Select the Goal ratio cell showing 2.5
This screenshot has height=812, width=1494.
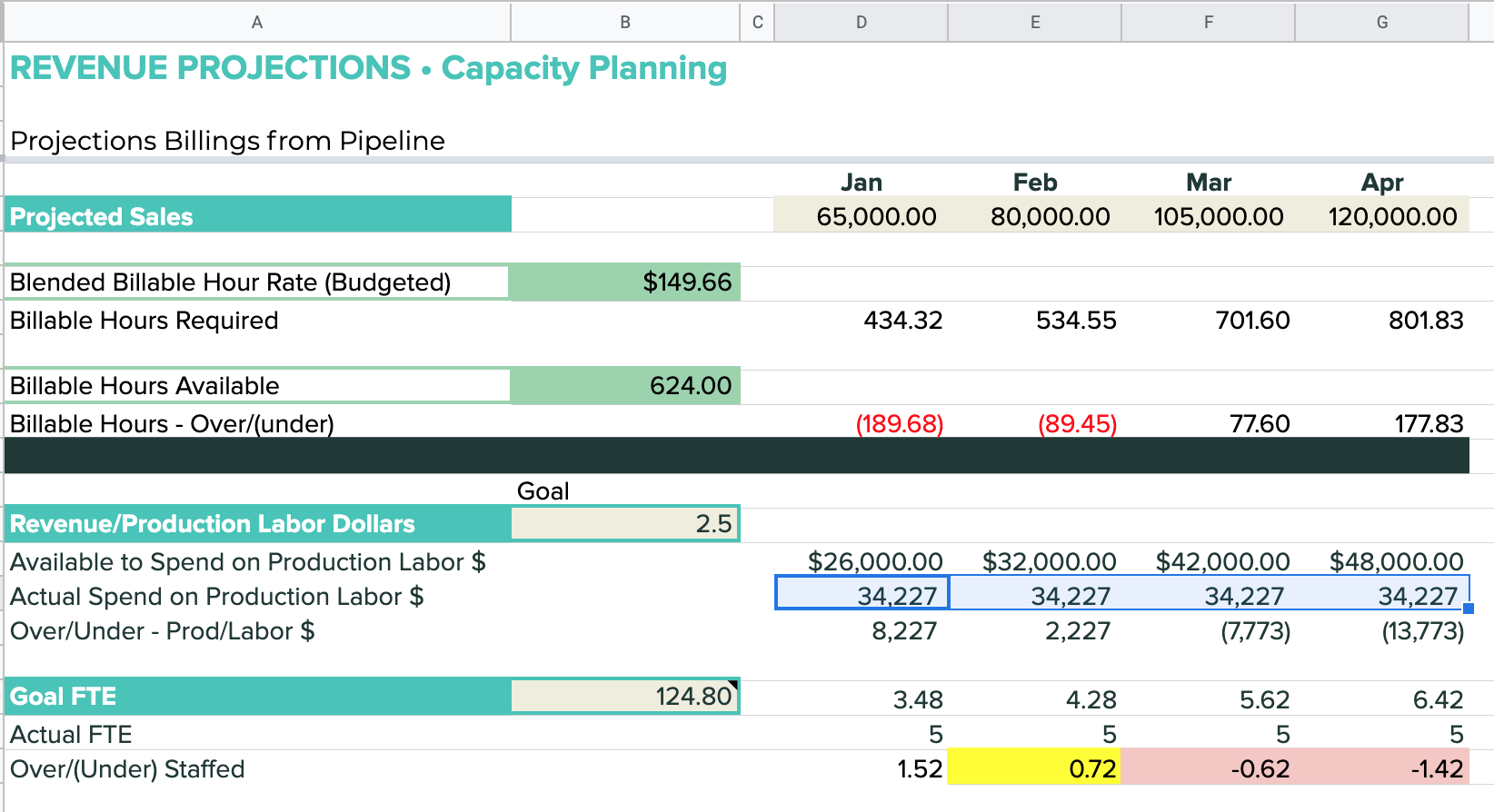pos(625,524)
